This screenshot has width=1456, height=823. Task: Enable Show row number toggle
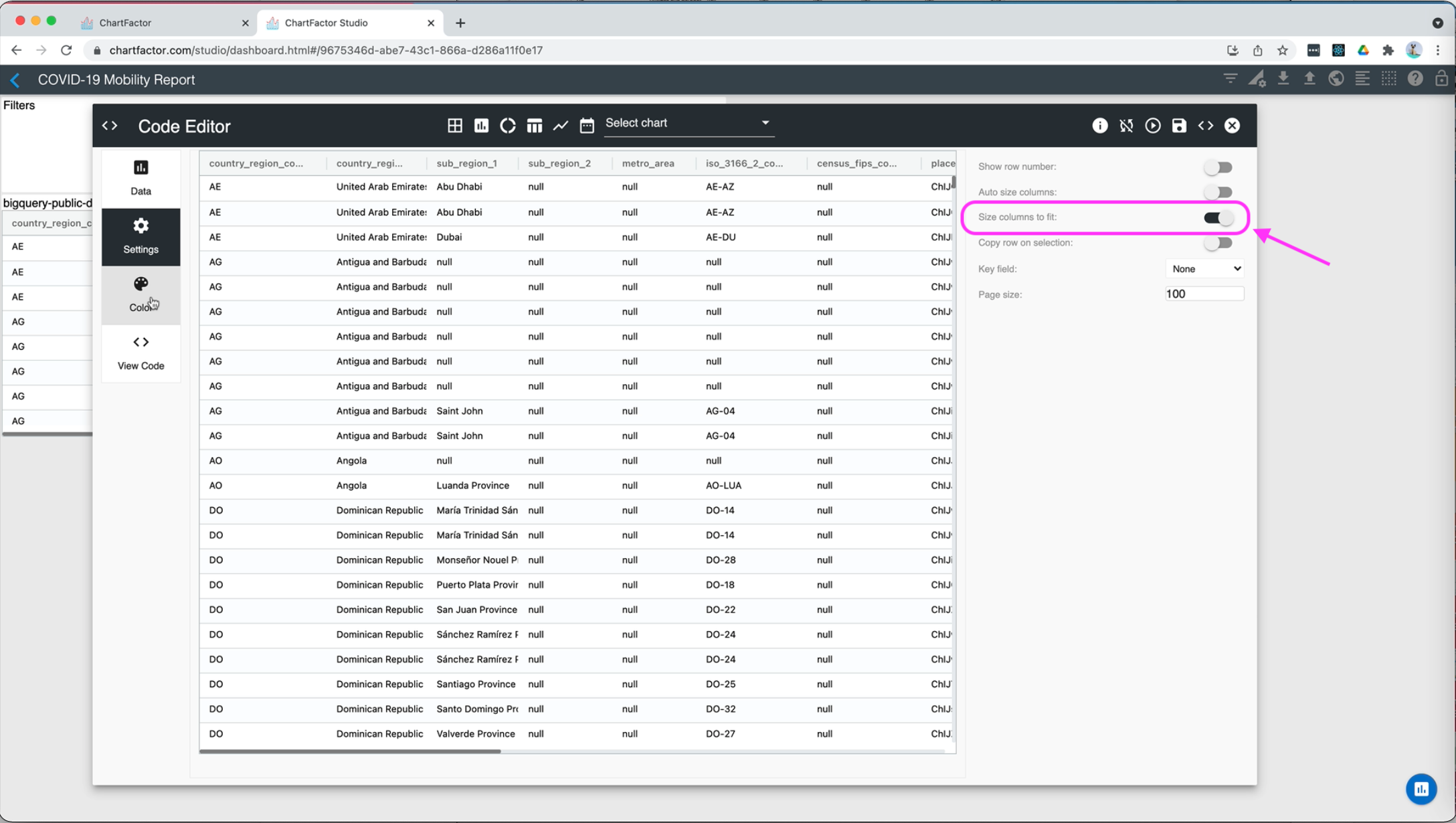(1218, 167)
